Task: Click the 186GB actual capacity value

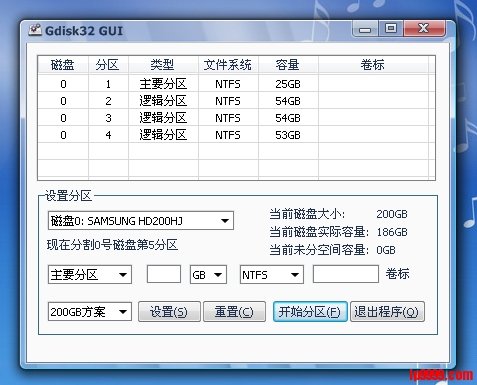Action: click(392, 232)
